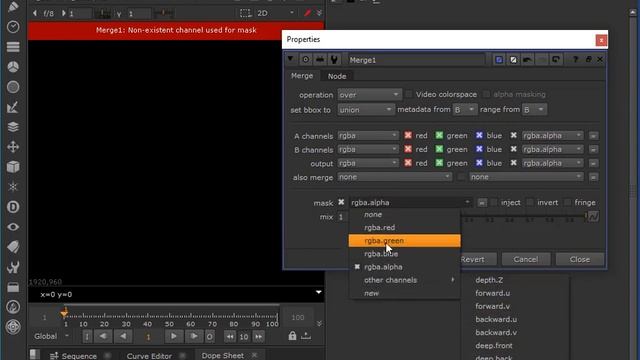Screen dimensions: 640x360
Task: Click the Close button
Action: tap(580, 259)
